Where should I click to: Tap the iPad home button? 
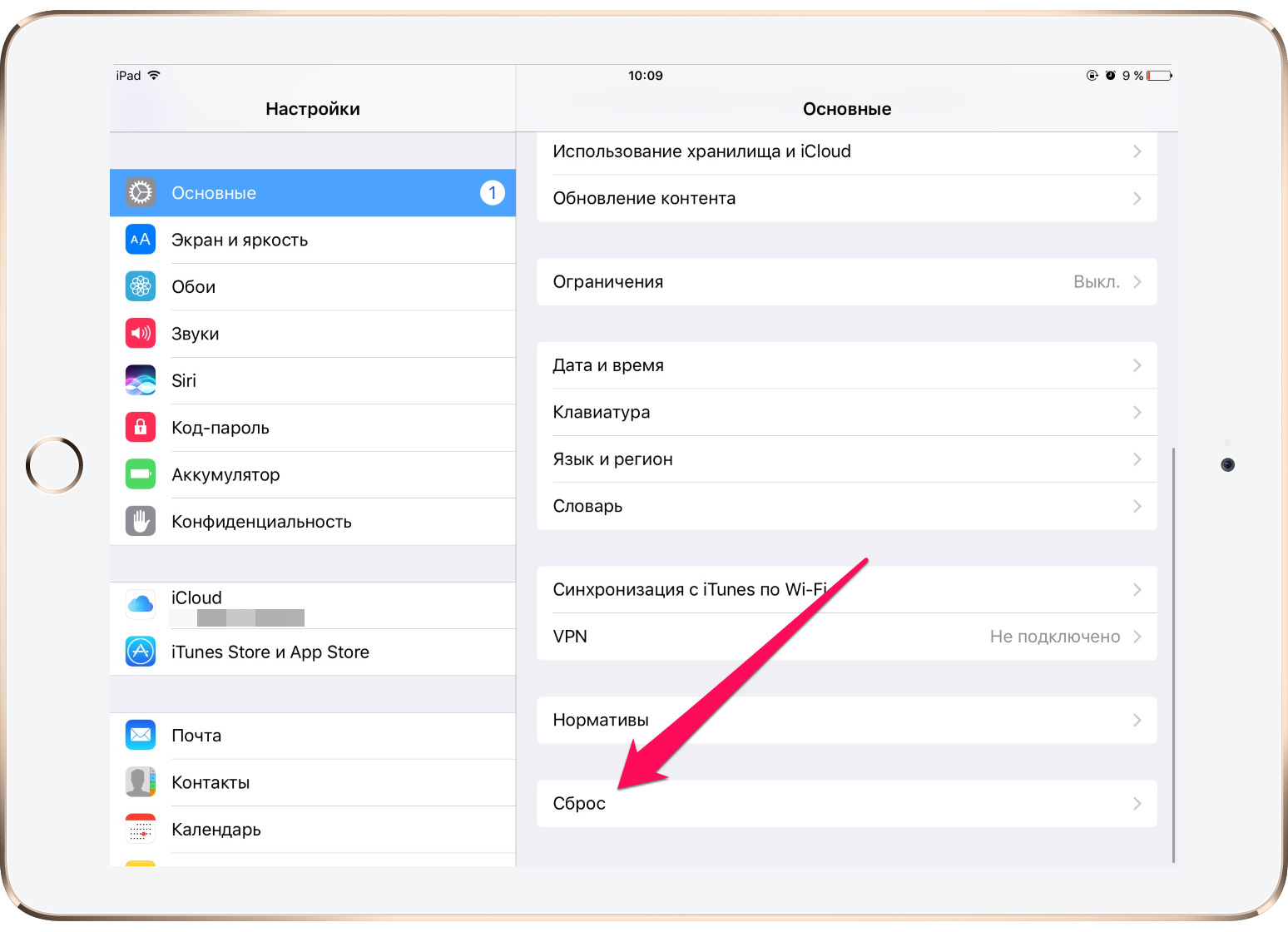(x=55, y=465)
